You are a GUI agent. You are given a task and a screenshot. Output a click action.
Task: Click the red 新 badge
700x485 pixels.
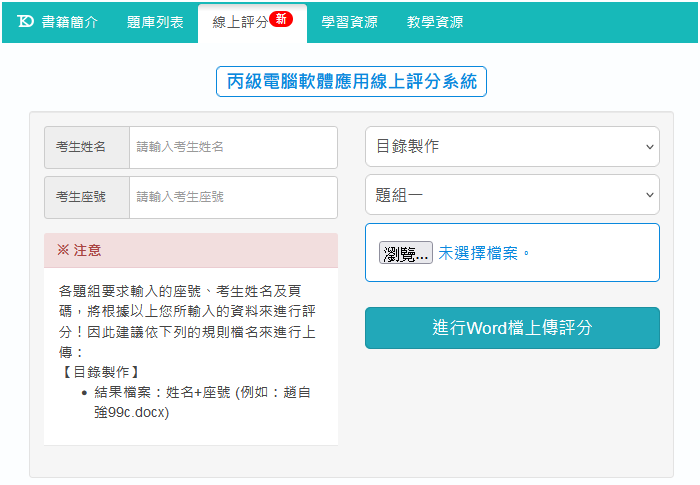pos(281,20)
